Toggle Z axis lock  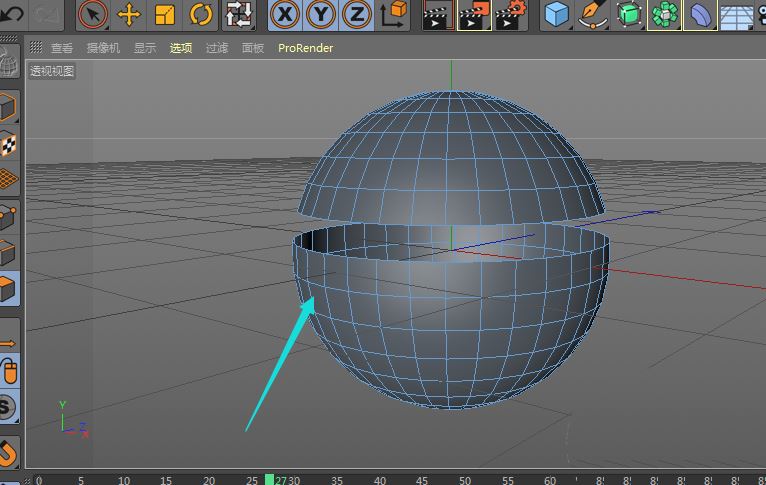355,14
